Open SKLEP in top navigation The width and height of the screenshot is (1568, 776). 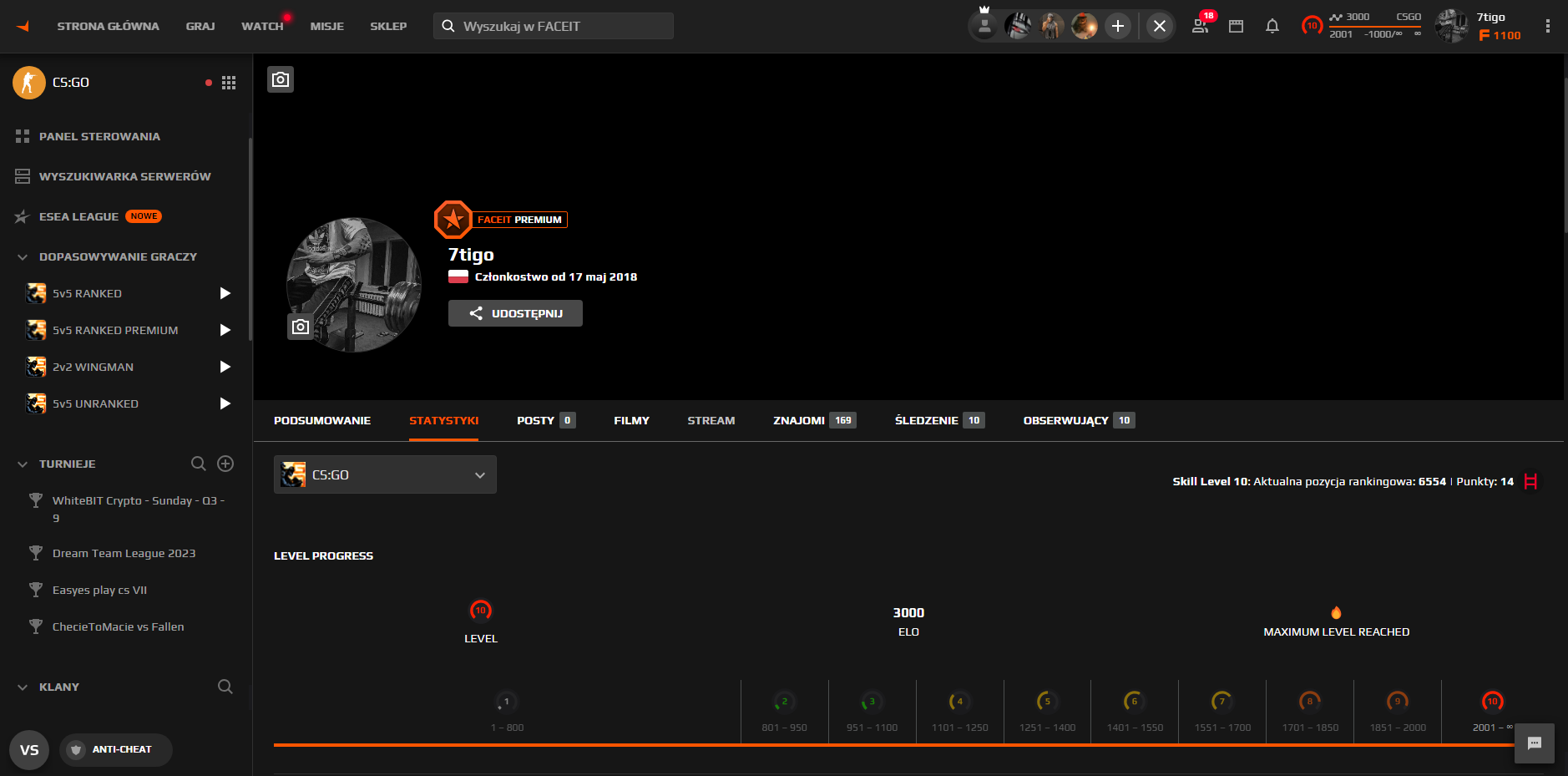388,26
